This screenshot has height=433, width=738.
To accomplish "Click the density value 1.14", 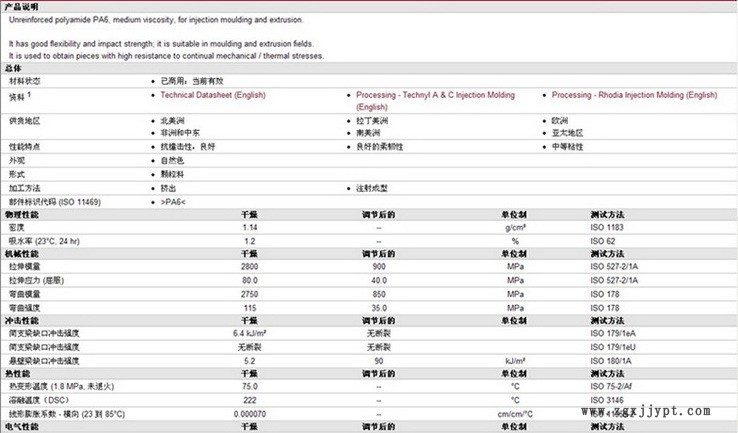I will [x=249, y=227].
